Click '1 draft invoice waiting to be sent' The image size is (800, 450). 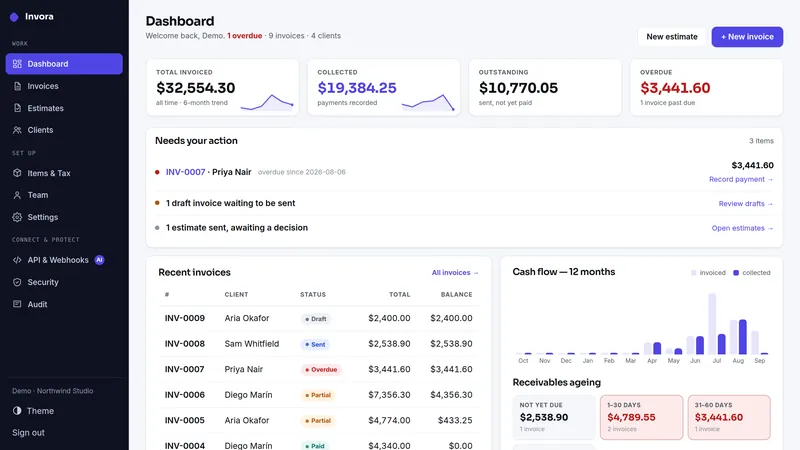point(230,203)
